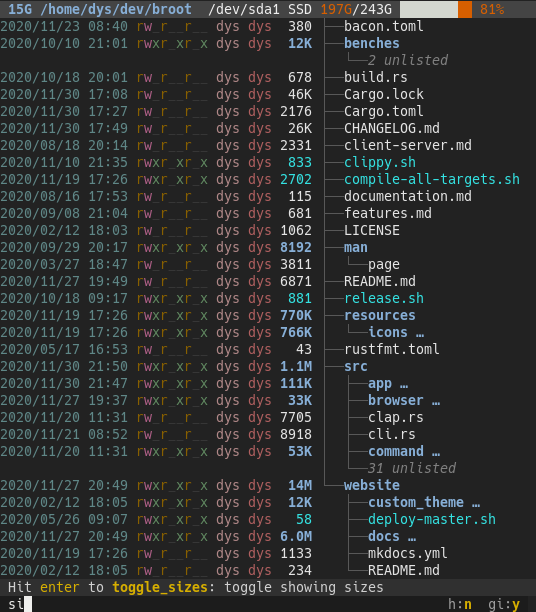Click the 197G/243G usage figure
536x612 pixels.
[x=356, y=9]
